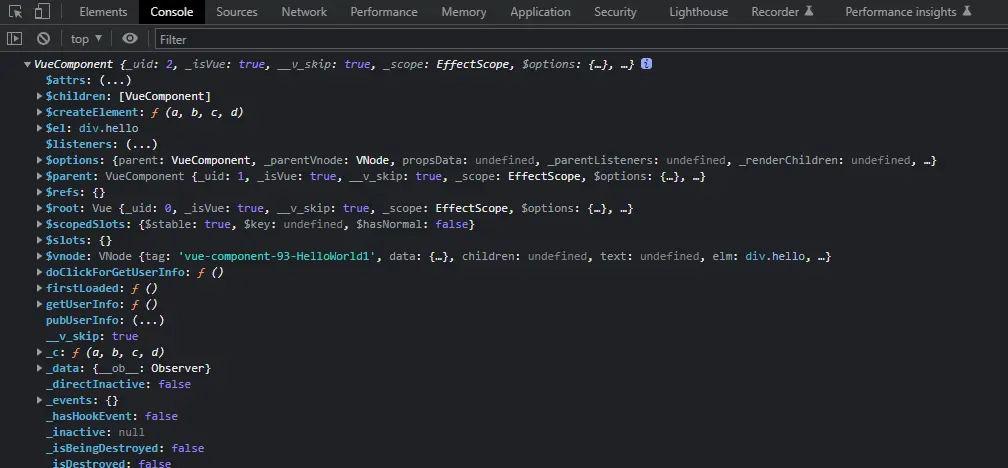Click the _isBeingDestroyed: false property
Viewport: 1008px width, 468px height.
tap(125, 448)
